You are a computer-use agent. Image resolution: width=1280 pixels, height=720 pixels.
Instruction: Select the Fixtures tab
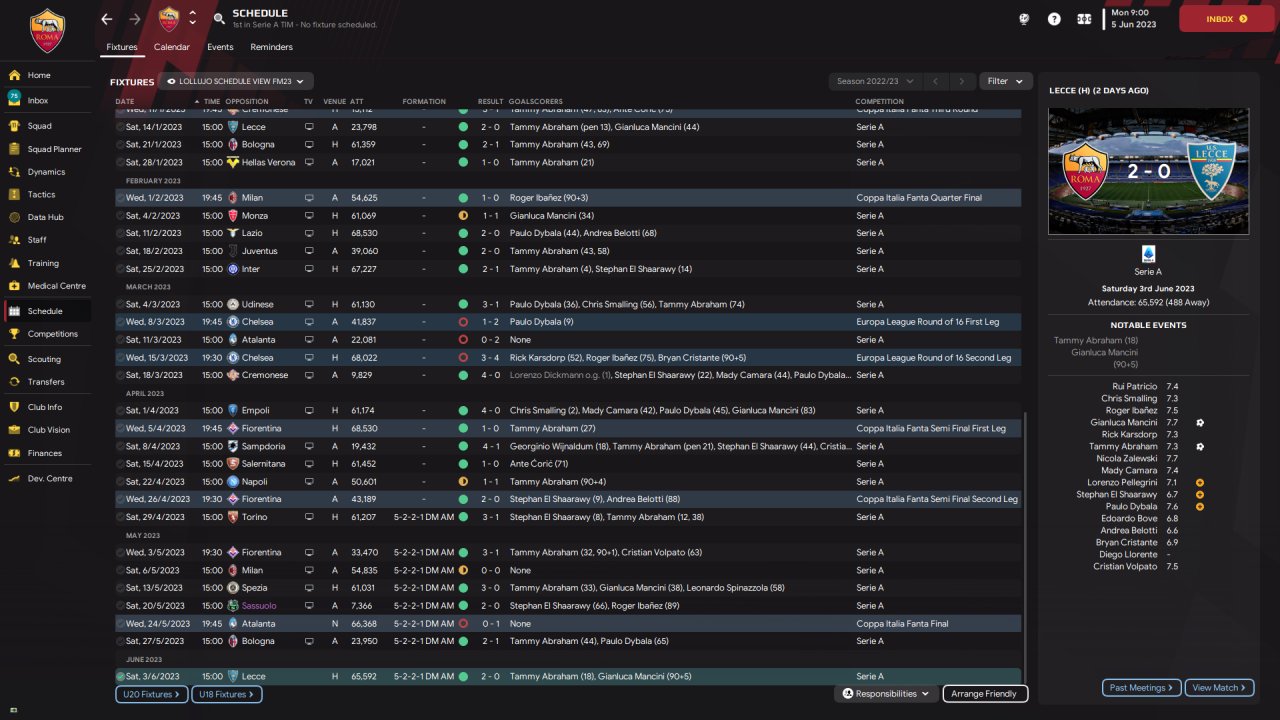[x=122, y=47]
